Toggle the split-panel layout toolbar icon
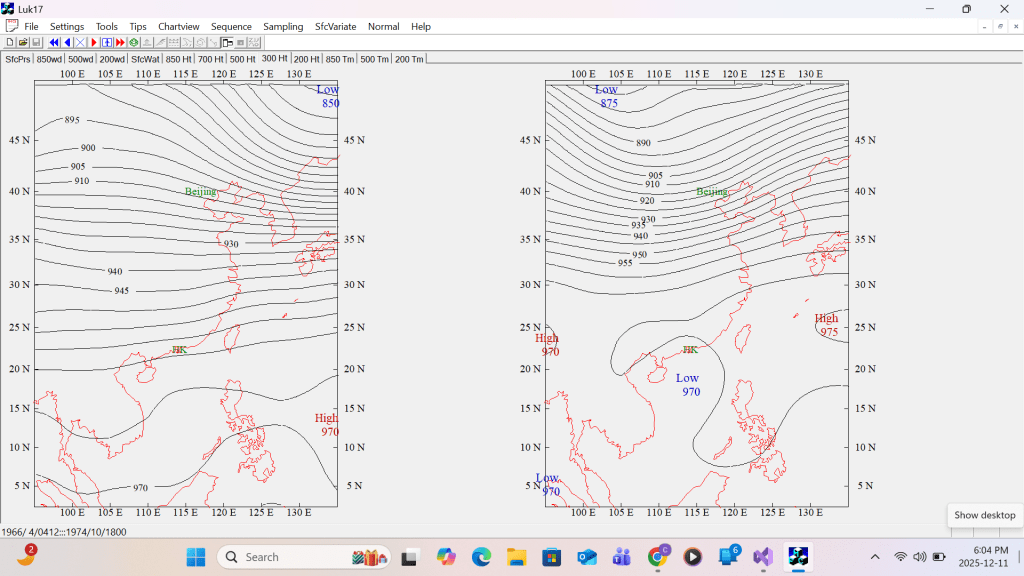Image resolution: width=1024 pixels, height=576 pixels. [227, 43]
